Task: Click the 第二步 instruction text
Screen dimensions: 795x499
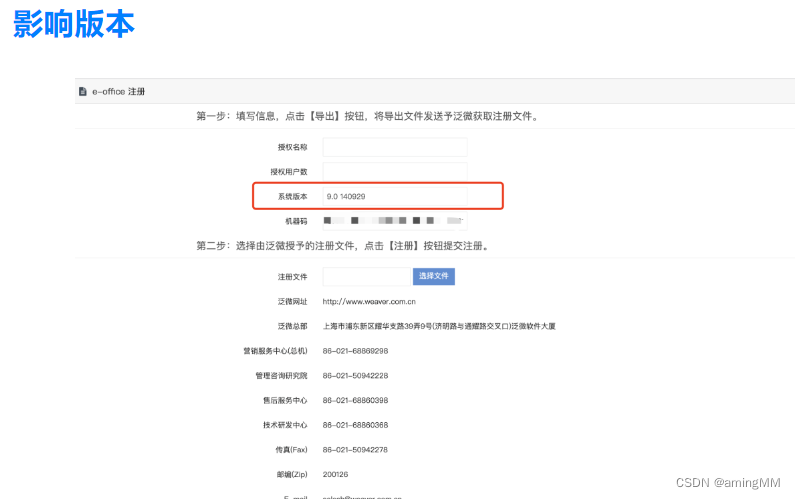Action: click(343, 246)
